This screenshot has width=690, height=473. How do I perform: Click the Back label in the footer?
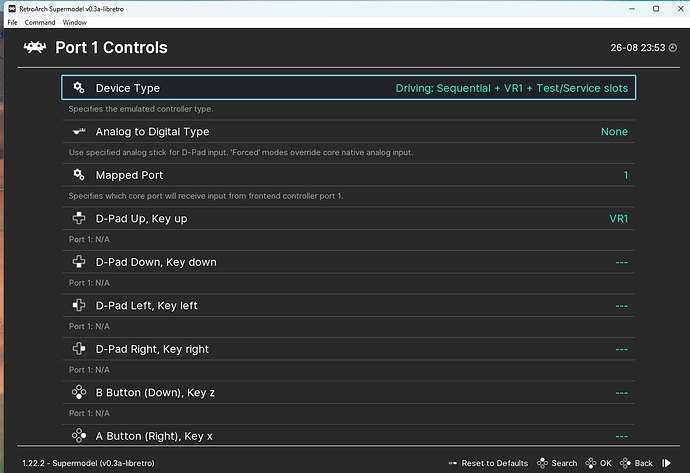643,463
